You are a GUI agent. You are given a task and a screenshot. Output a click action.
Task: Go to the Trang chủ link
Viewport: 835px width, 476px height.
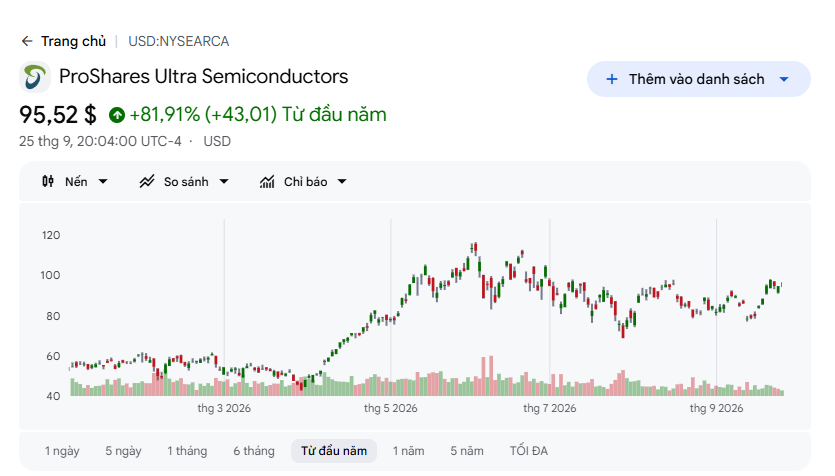[73, 41]
